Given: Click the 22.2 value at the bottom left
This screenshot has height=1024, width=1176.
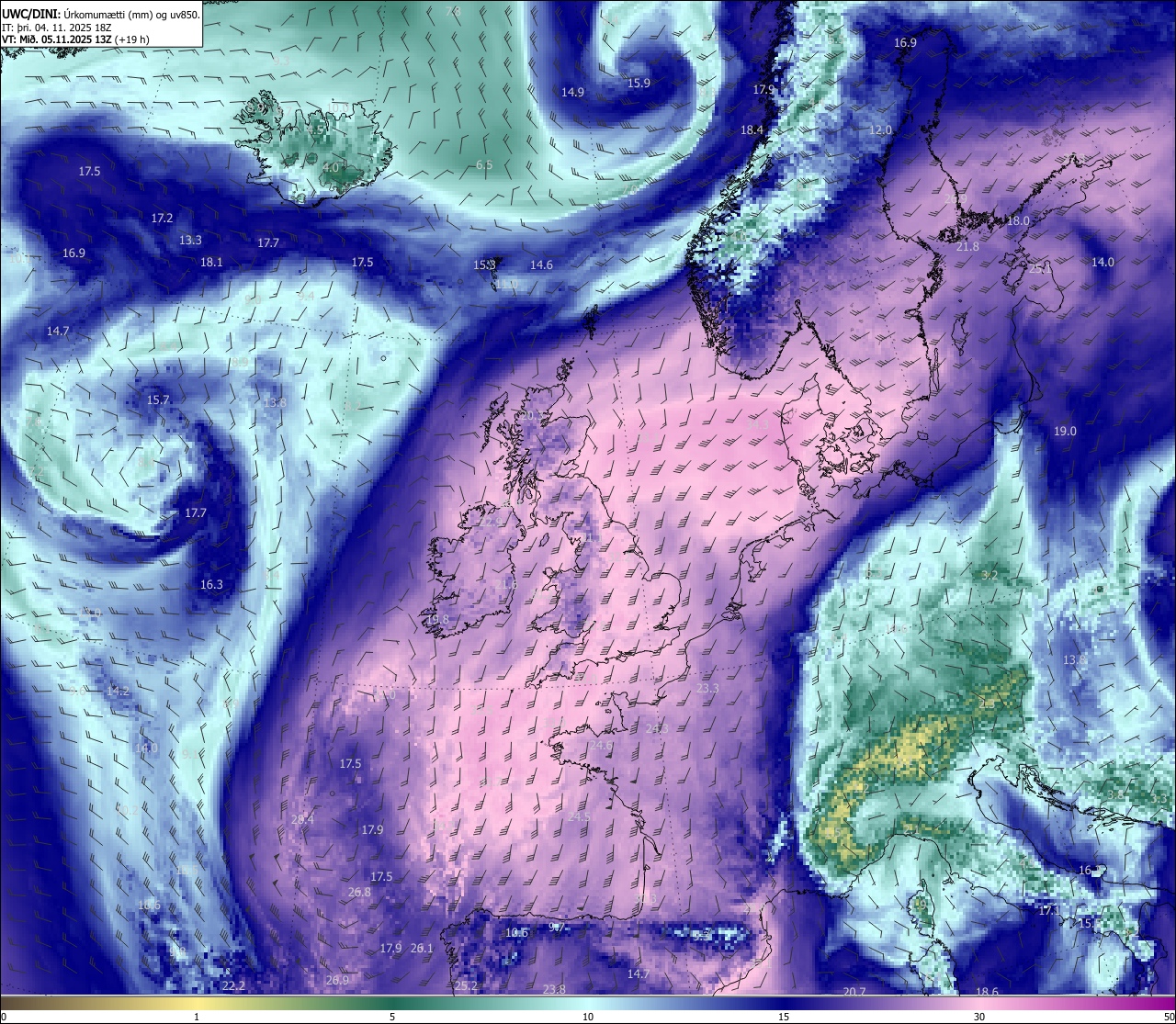Looking at the screenshot, I should (x=233, y=986).
